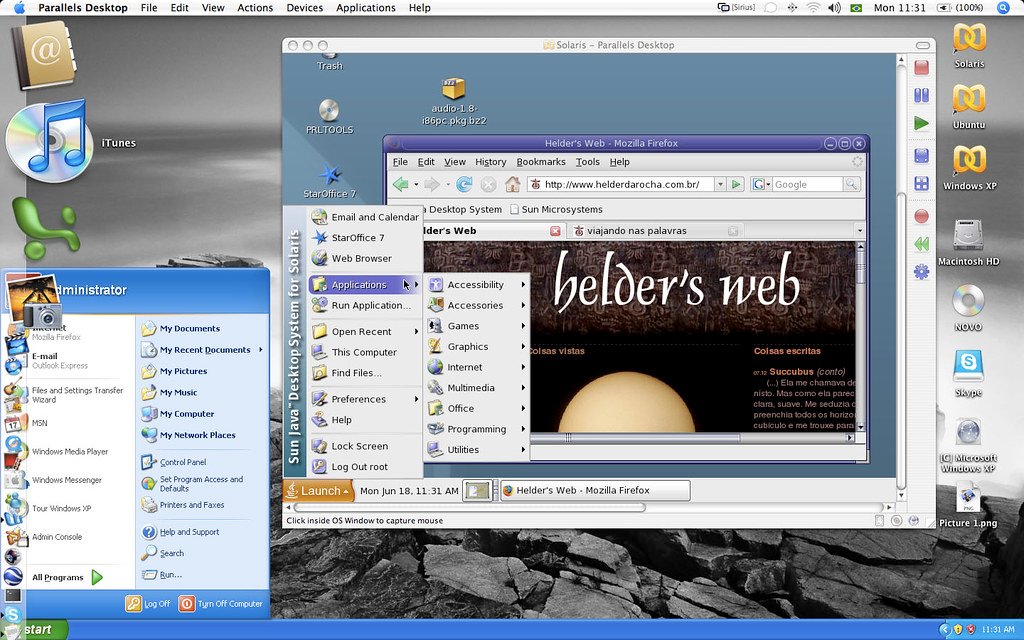The height and width of the screenshot is (640, 1024).
Task: Click Firefox Back arrow button
Action: [400, 185]
